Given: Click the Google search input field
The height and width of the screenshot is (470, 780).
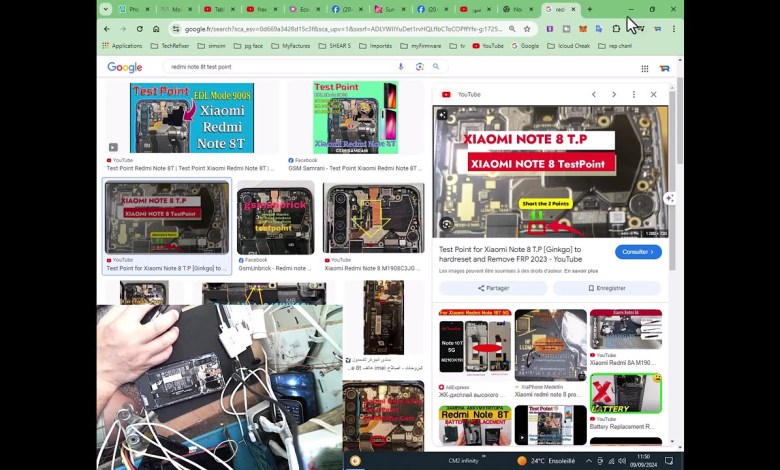Looking at the screenshot, I should click(280, 67).
